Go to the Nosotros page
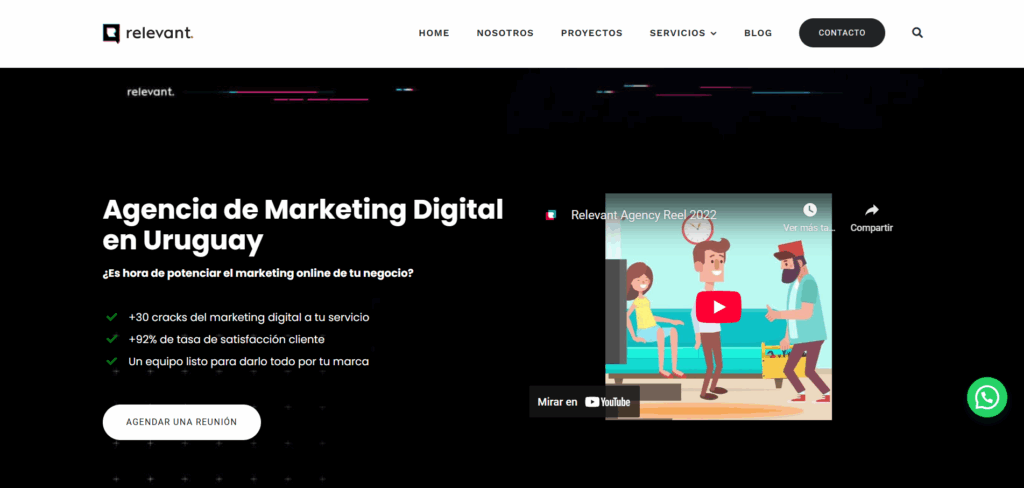The image size is (1024, 488). [x=505, y=33]
